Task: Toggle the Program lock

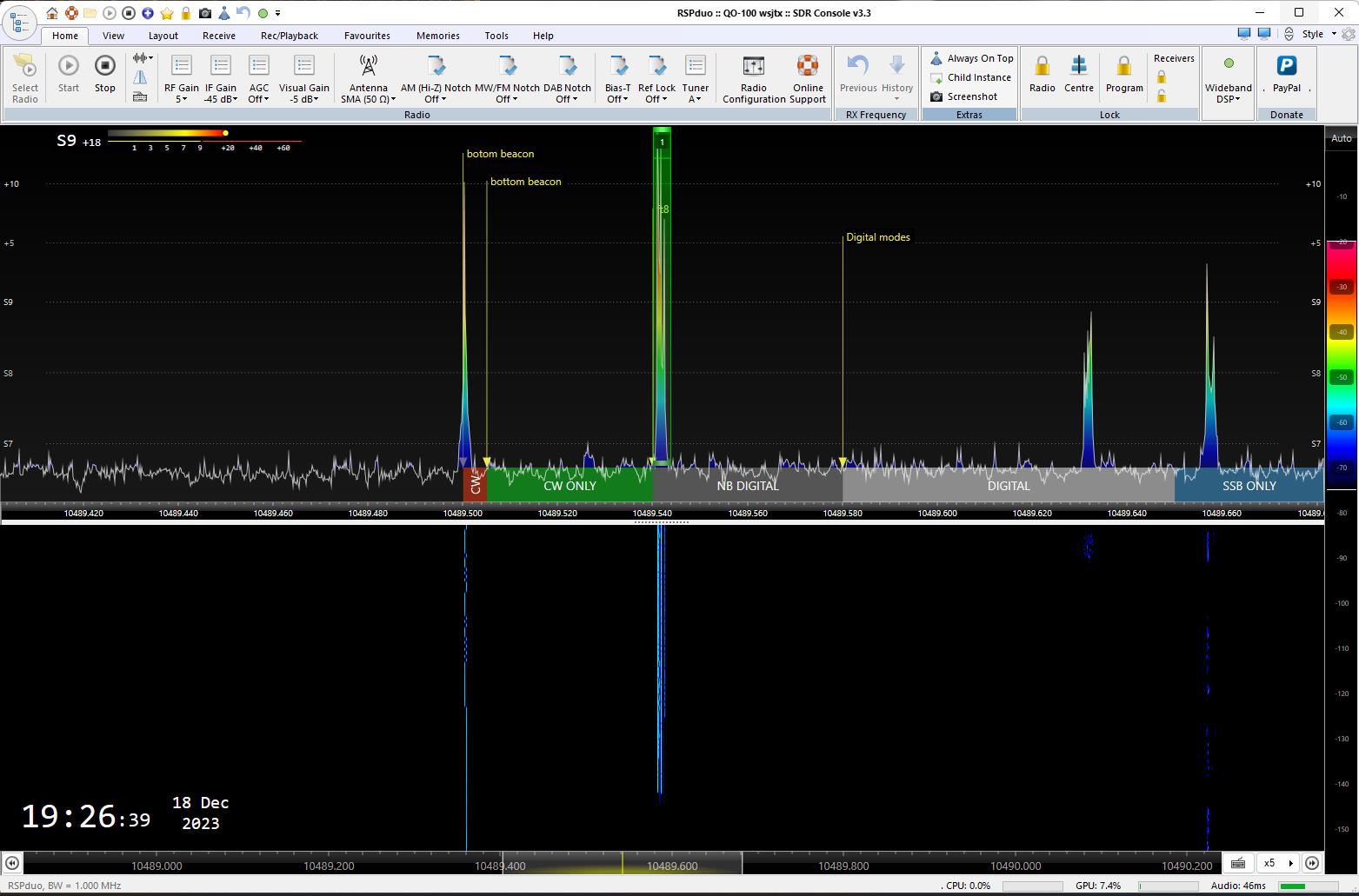Action: (1123, 67)
